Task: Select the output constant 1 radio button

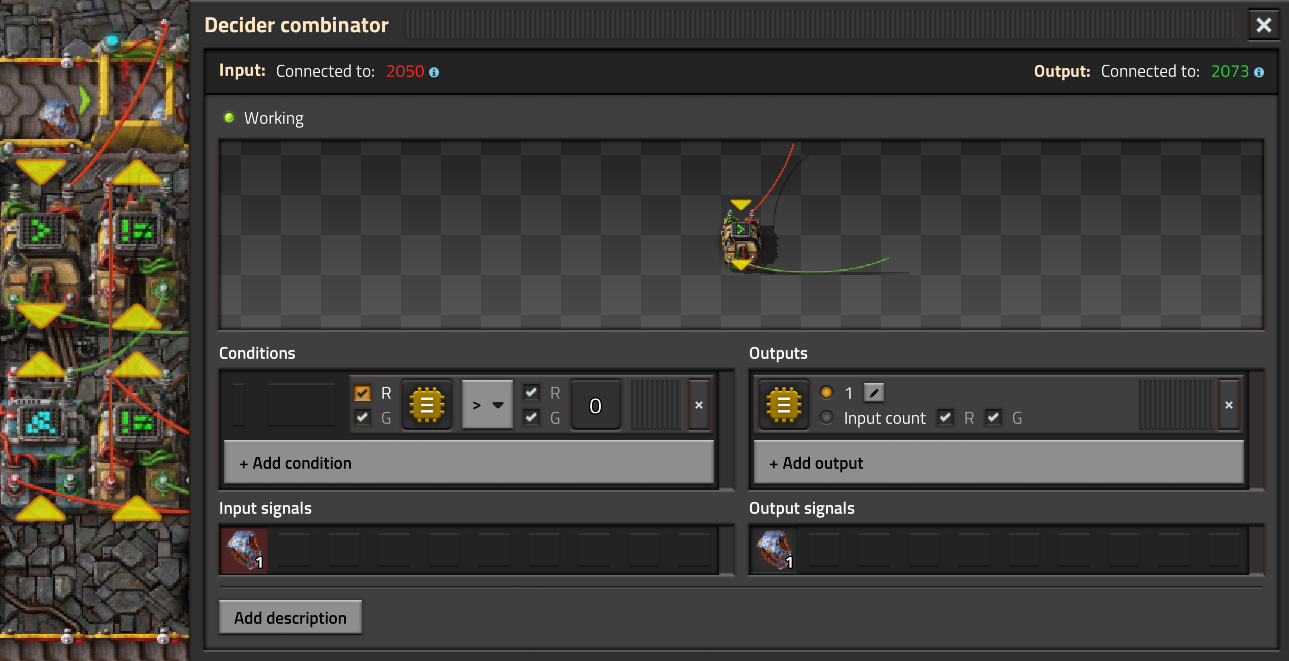Action: (826, 393)
